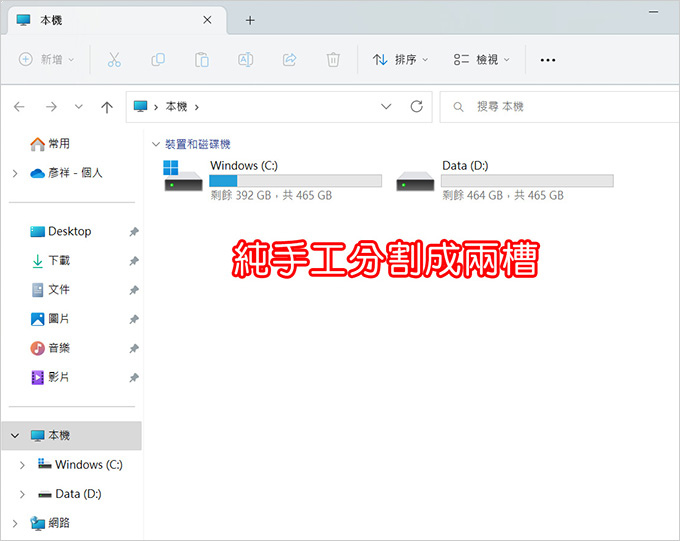Click the Data (D:) usage bar
Viewport: 680px width, 541px height.
tap(527, 180)
